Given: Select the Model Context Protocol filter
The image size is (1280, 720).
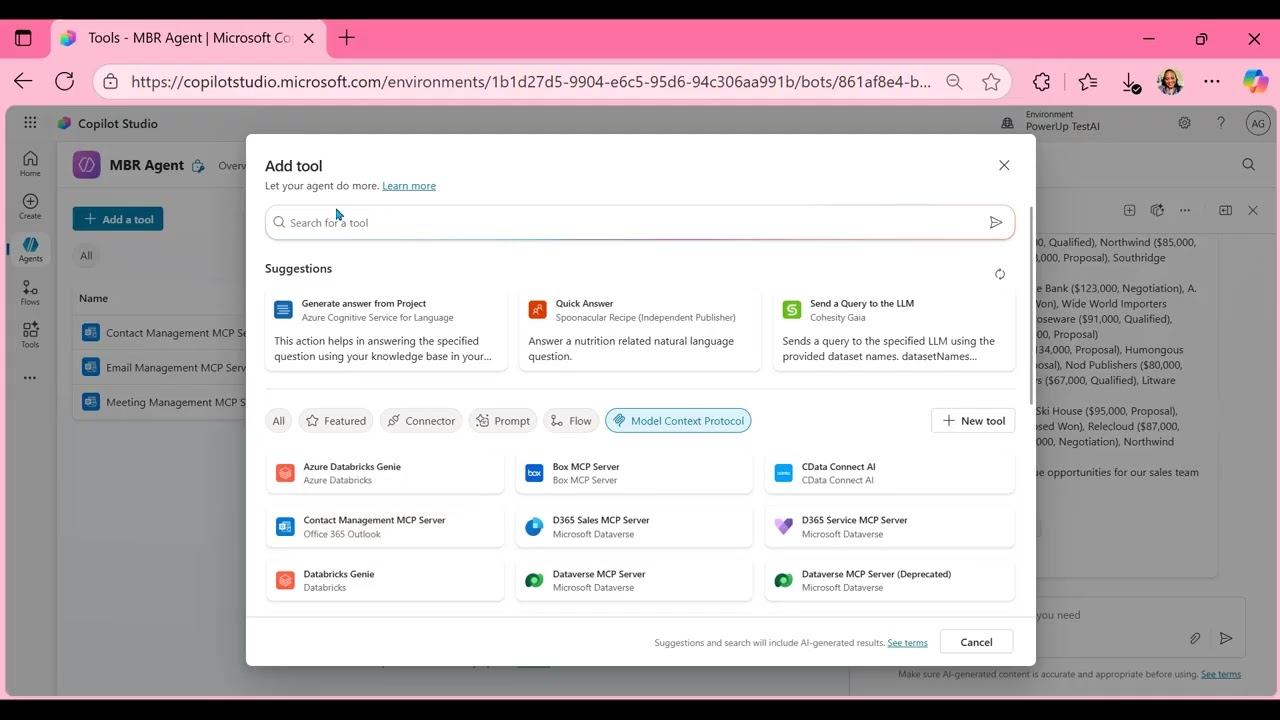Looking at the screenshot, I should pyautogui.click(x=678, y=421).
